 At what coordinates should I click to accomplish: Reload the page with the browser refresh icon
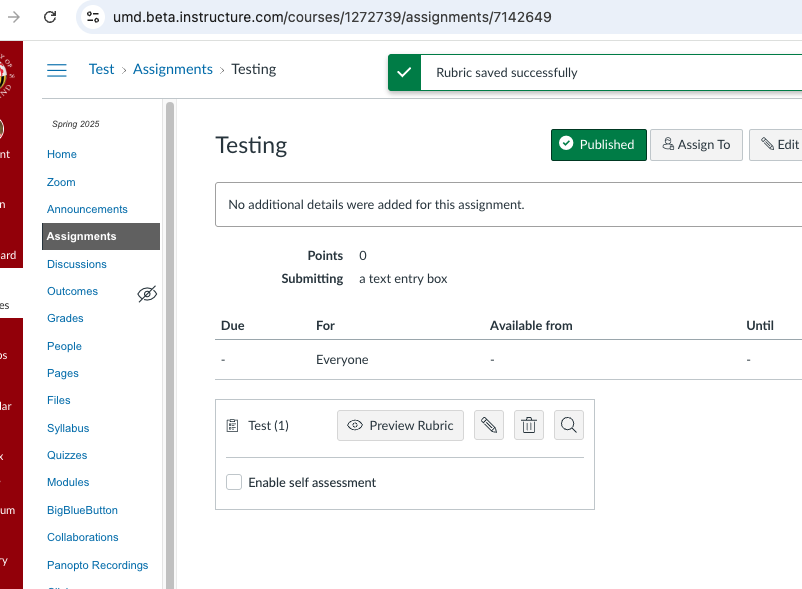(x=50, y=17)
